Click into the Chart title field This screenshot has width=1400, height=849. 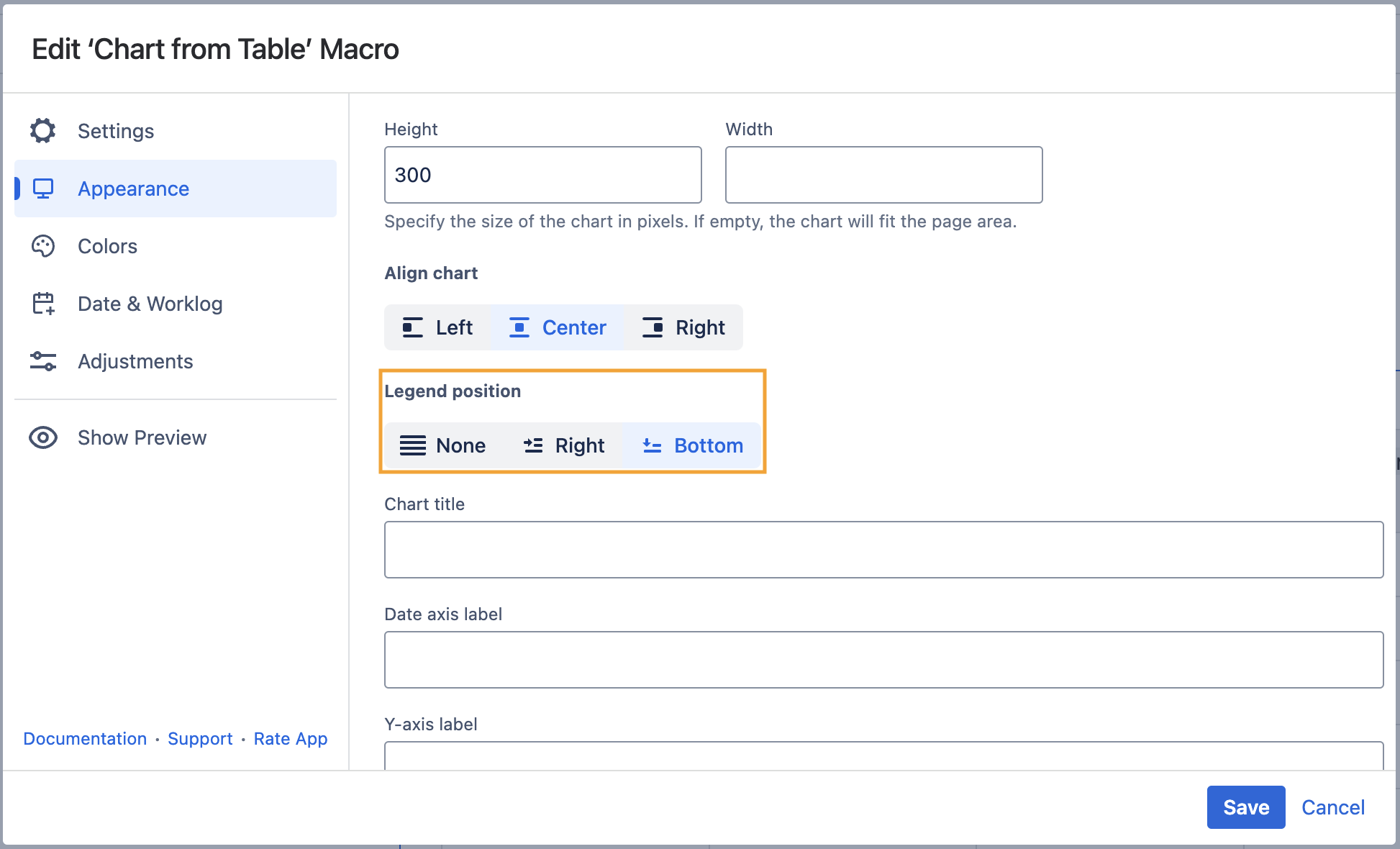[883, 550]
